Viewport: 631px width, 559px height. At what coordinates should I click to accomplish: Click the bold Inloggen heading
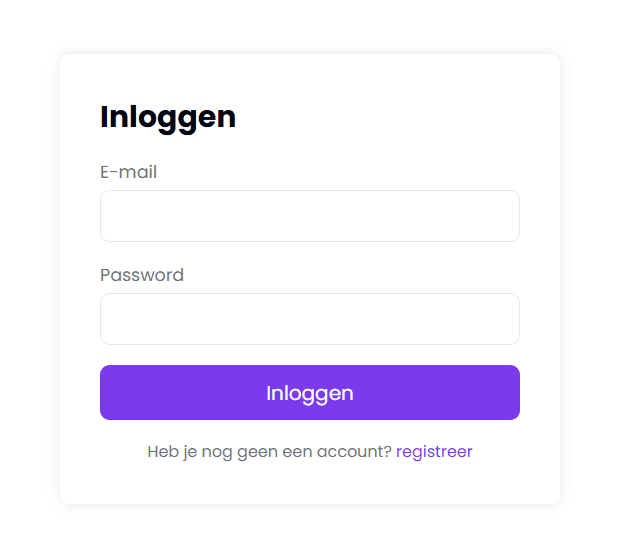(168, 117)
